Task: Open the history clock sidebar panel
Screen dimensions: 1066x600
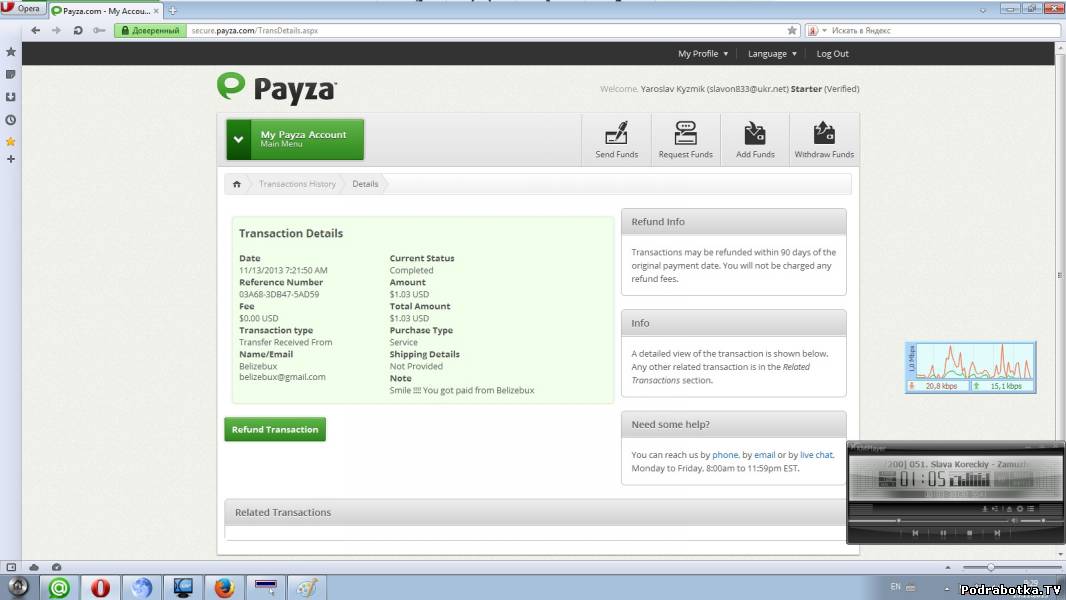Action: (11, 120)
